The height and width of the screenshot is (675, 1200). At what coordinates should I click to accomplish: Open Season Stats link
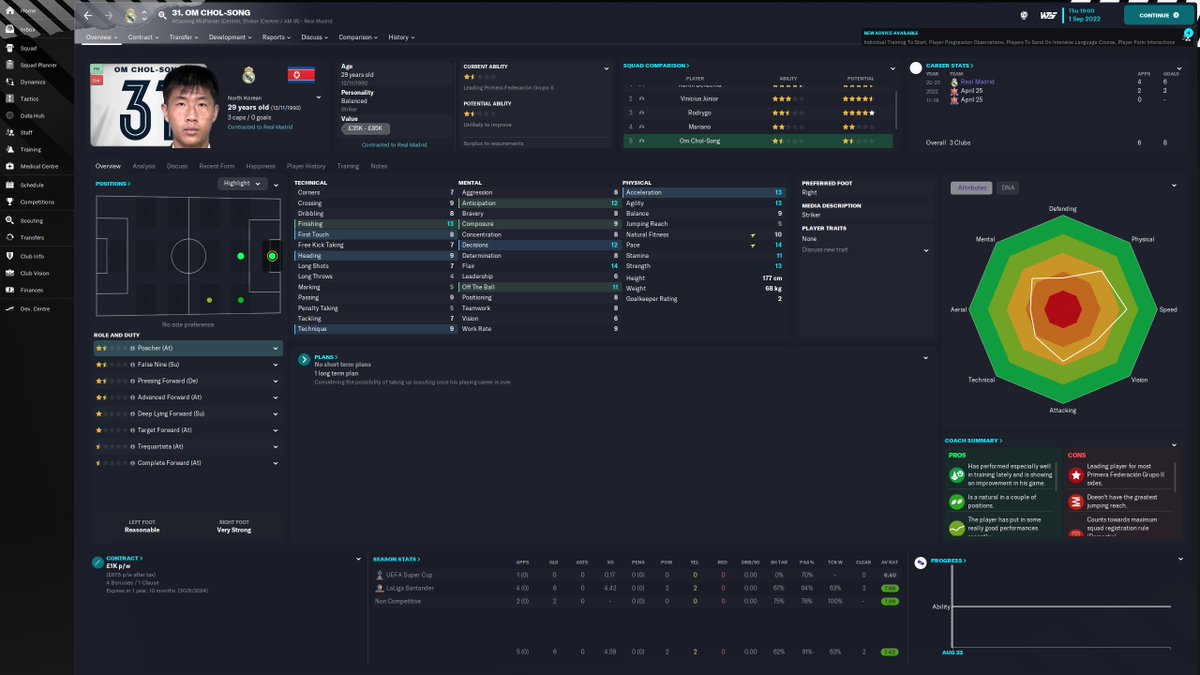coord(396,559)
